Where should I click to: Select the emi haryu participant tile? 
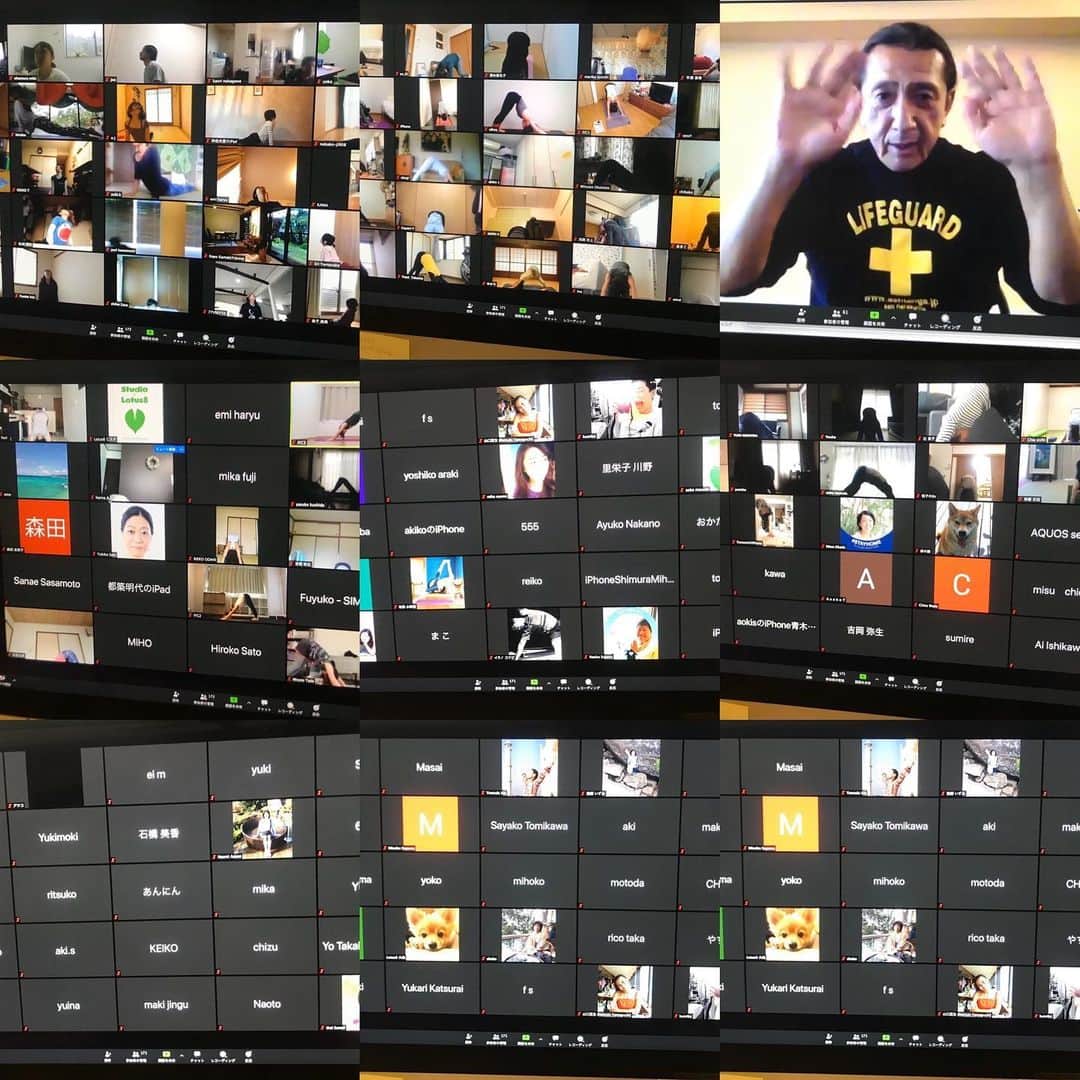click(237, 414)
